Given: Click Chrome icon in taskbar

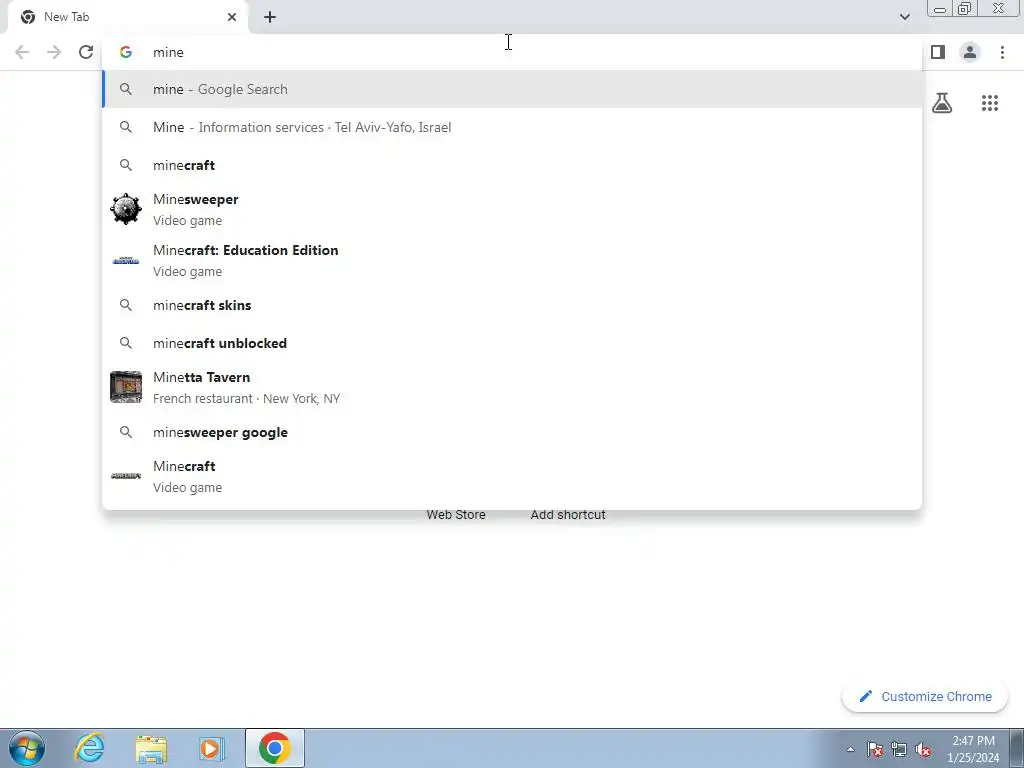Looking at the screenshot, I should point(274,748).
